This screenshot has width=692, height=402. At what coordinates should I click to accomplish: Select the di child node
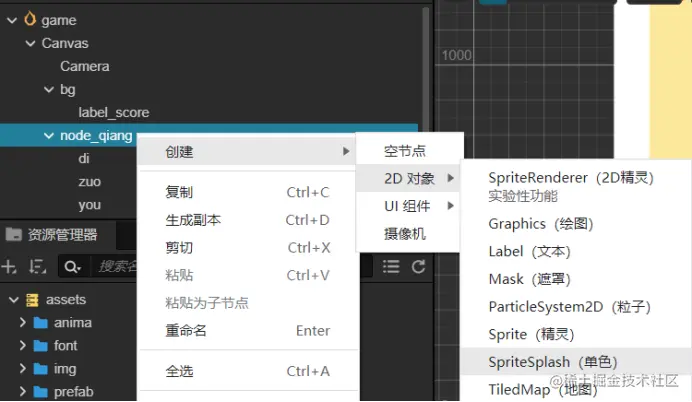click(84, 158)
